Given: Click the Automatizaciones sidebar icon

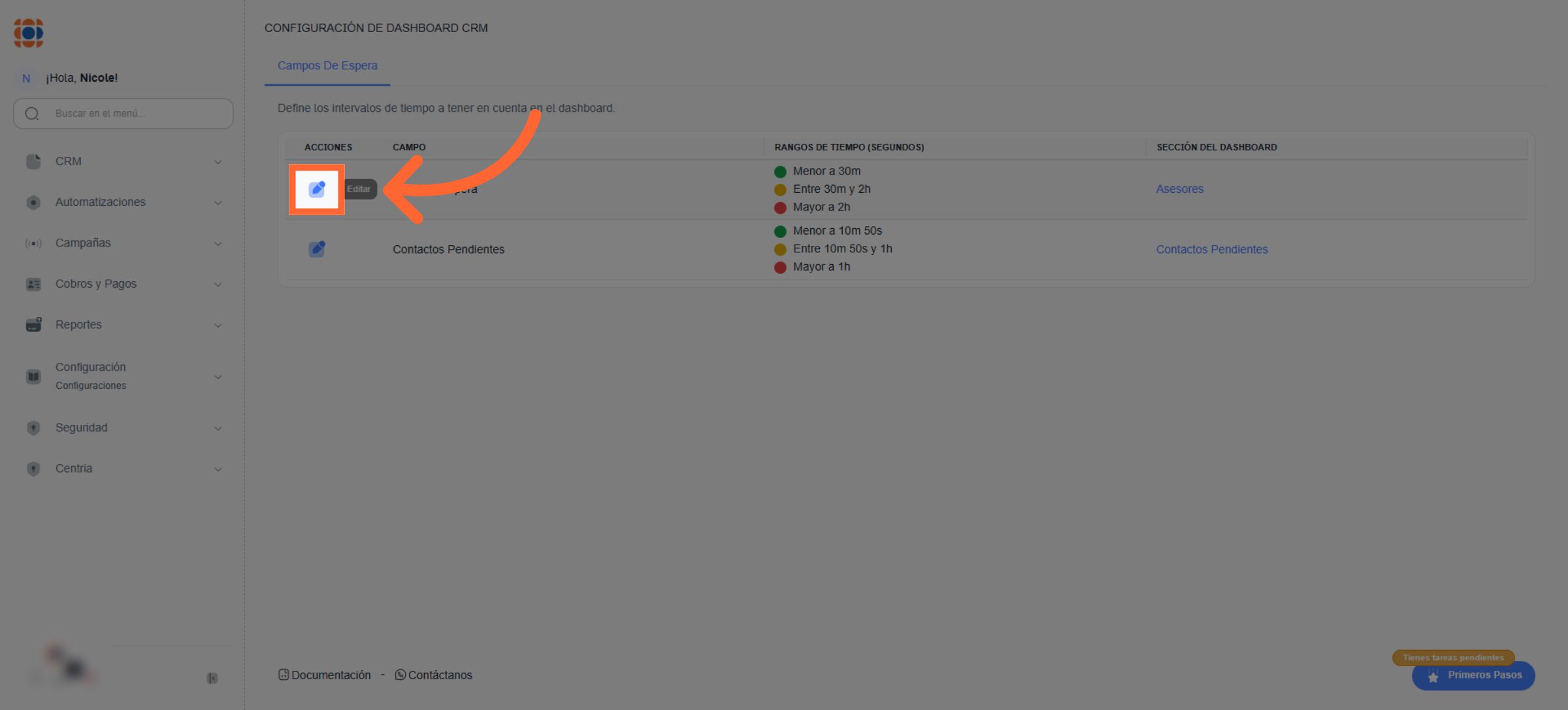Looking at the screenshot, I should 33,202.
